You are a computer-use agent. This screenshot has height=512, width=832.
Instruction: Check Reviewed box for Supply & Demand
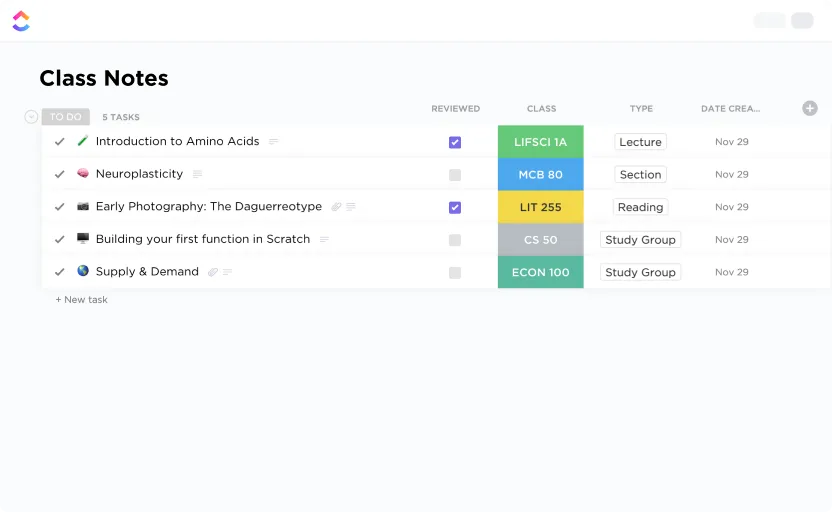(x=455, y=273)
